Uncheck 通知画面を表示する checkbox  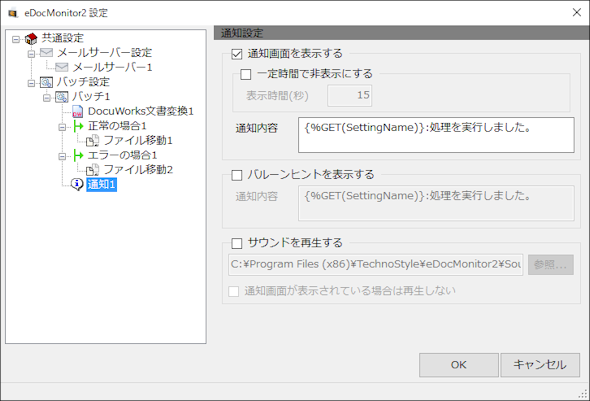coord(237,54)
